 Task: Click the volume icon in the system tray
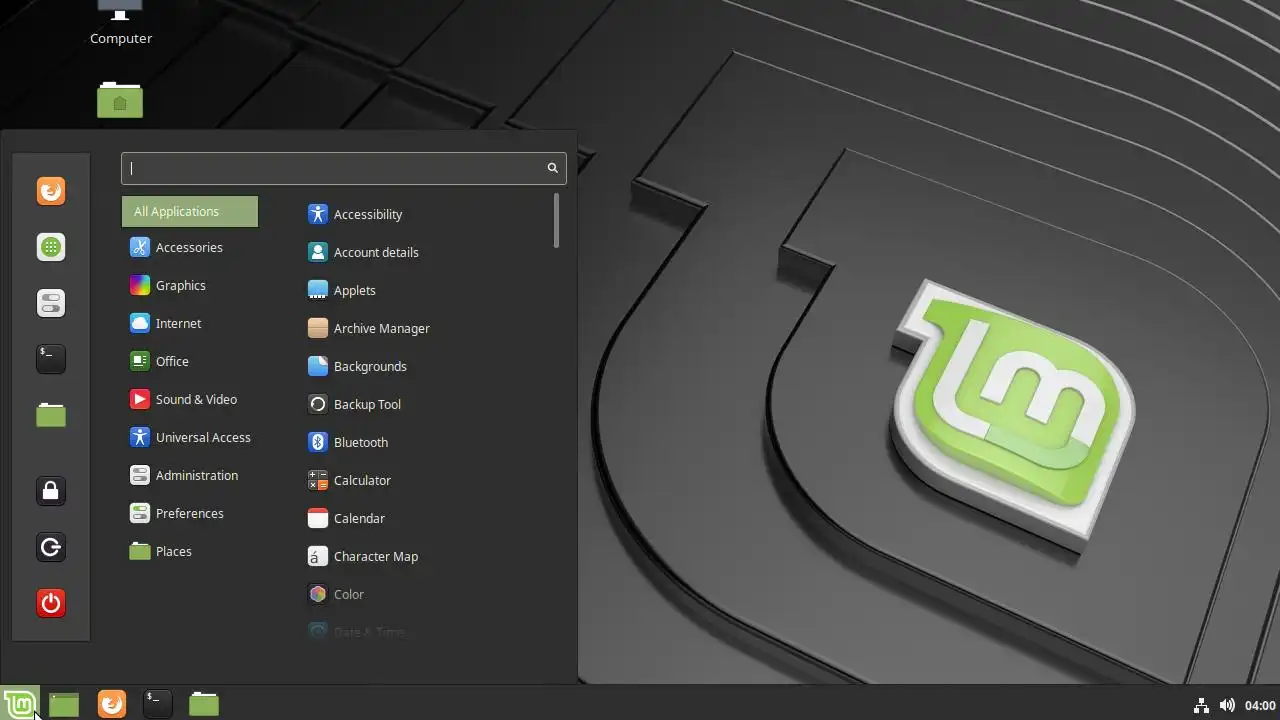tap(1227, 705)
